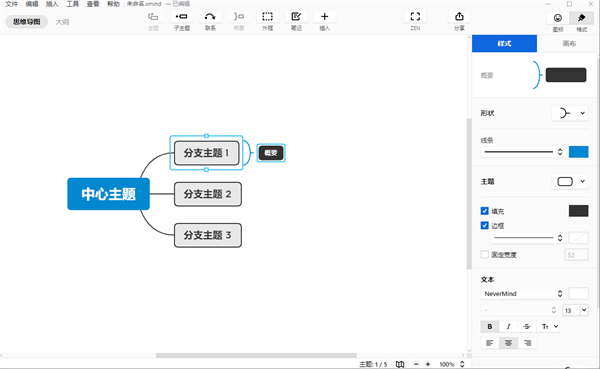
Task: Click the white text color swatch
Action: (579, 294)
